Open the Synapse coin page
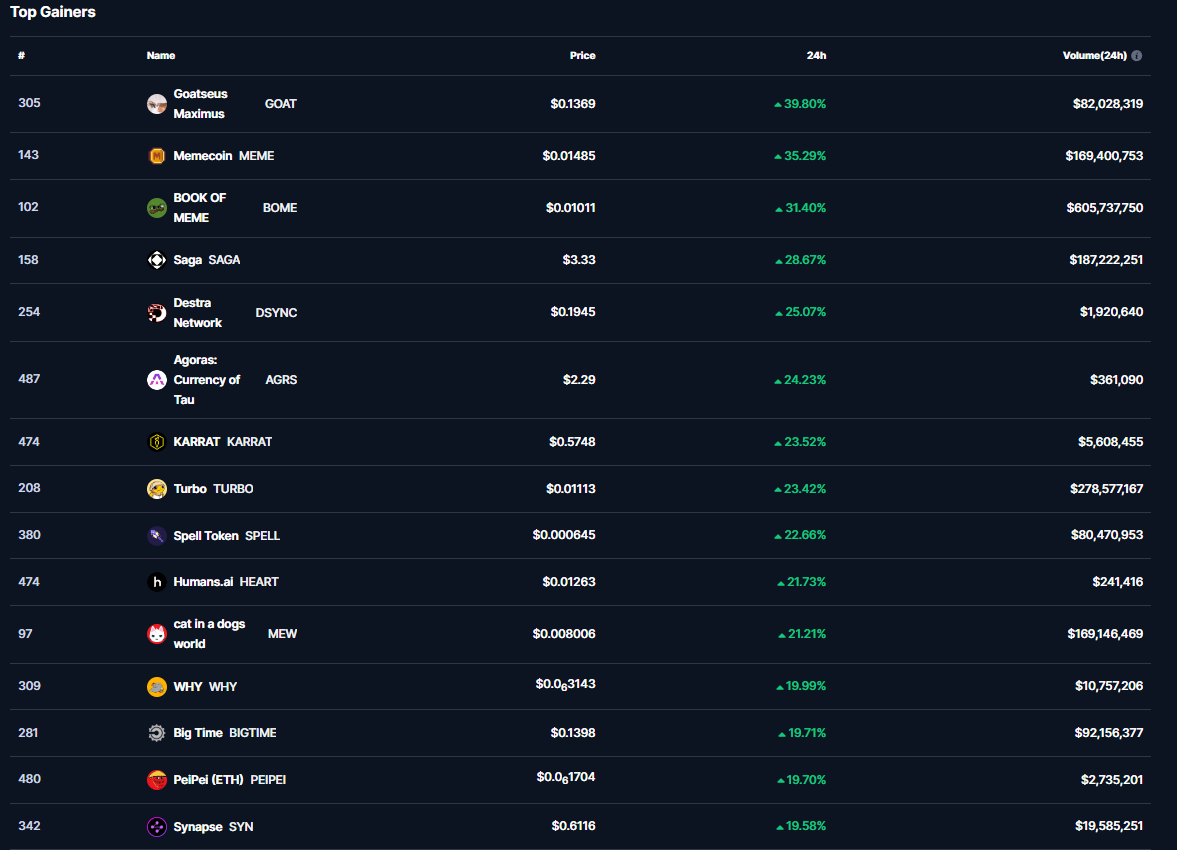The height and width of the screenshot is (850, 1177). (x=198, y=827)
